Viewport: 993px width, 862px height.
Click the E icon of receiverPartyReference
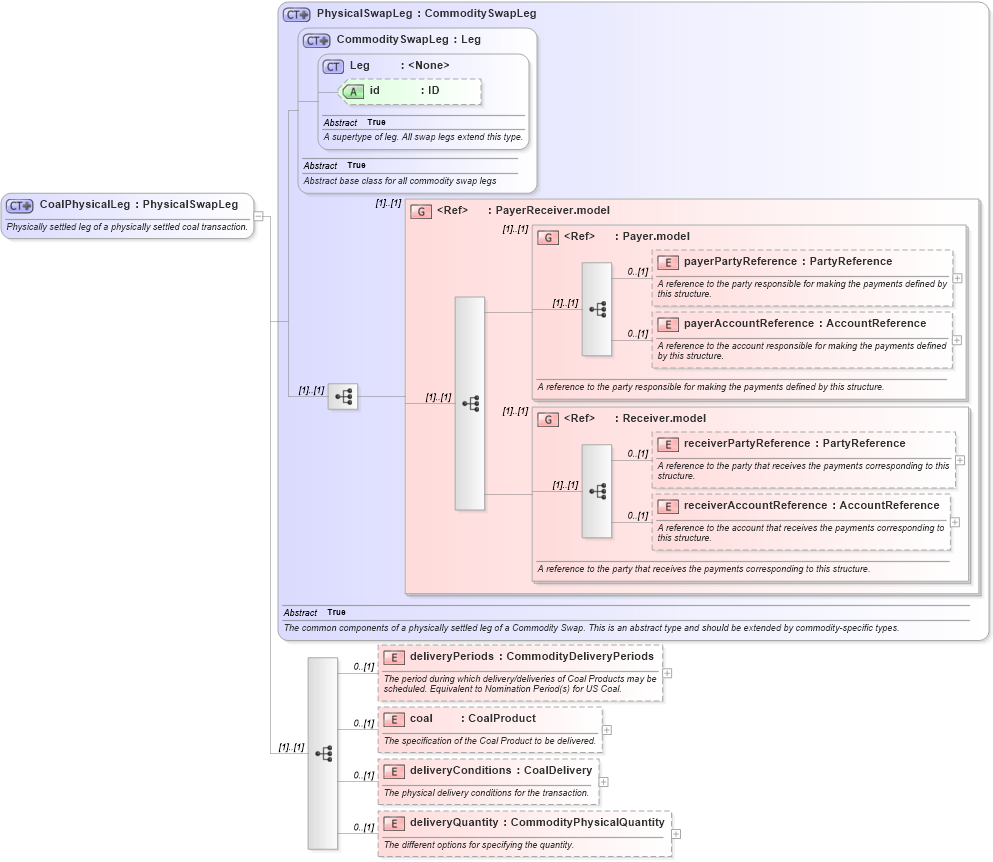[x=668, y=445]
